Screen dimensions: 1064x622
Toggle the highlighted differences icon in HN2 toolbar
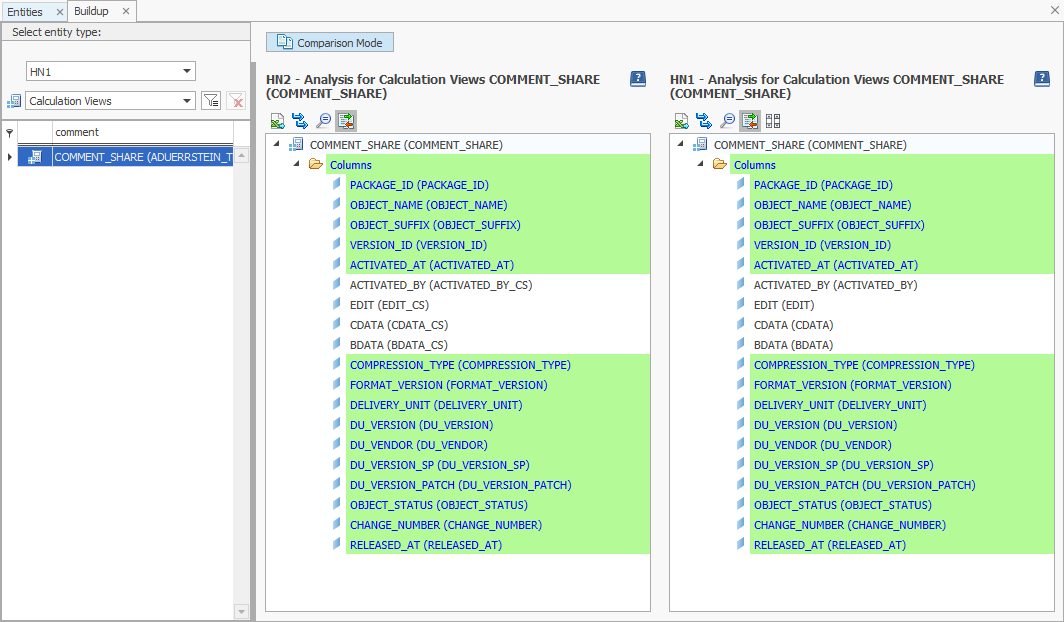click(345, 120)
